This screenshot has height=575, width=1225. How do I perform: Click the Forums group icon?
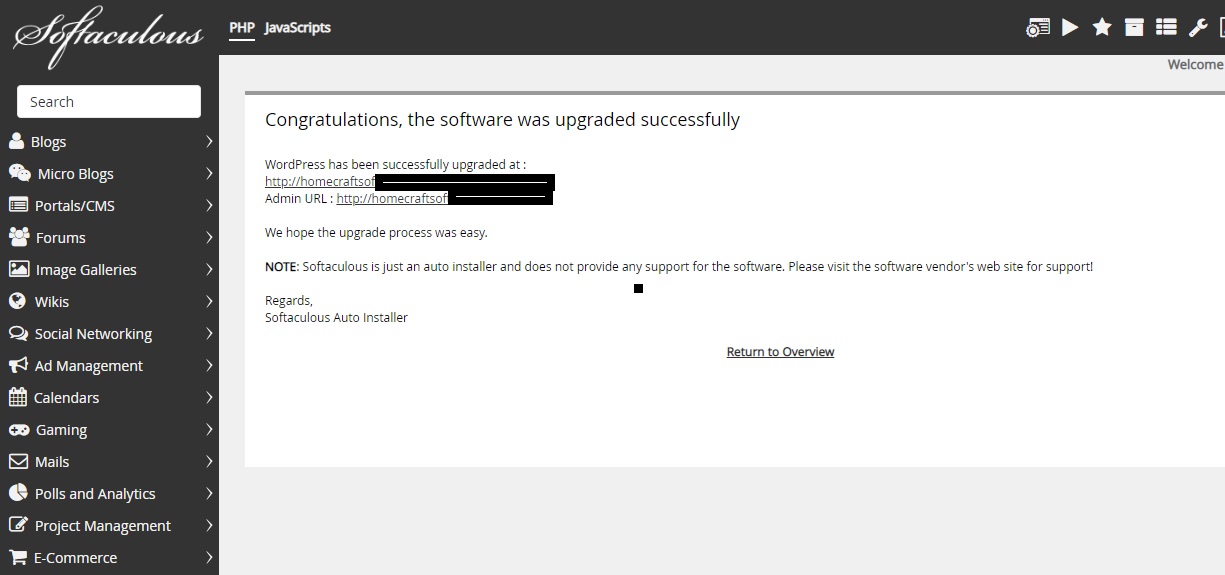(19, 237)
